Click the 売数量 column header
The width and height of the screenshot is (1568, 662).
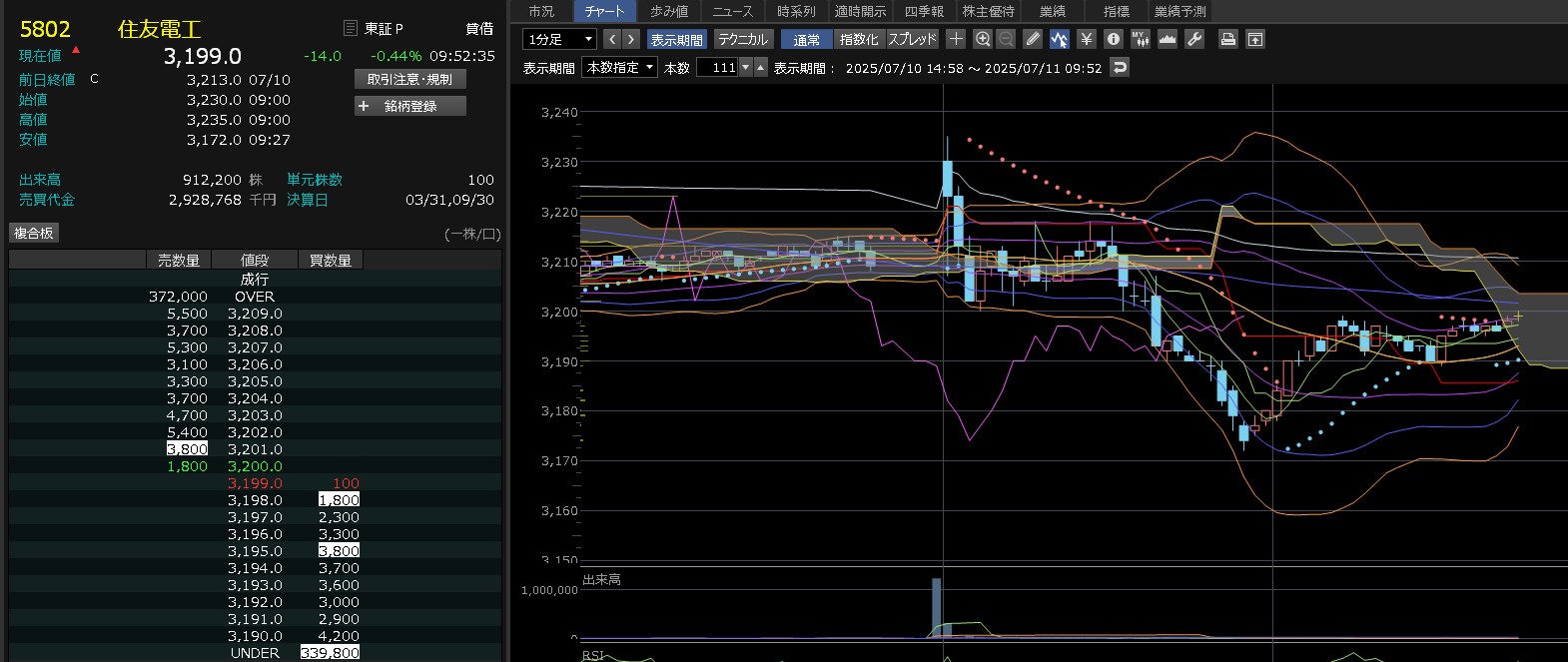(178, 260)
